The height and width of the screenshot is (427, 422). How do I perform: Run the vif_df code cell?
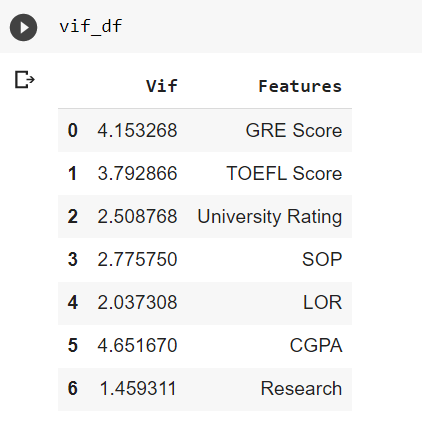(23, 27)
